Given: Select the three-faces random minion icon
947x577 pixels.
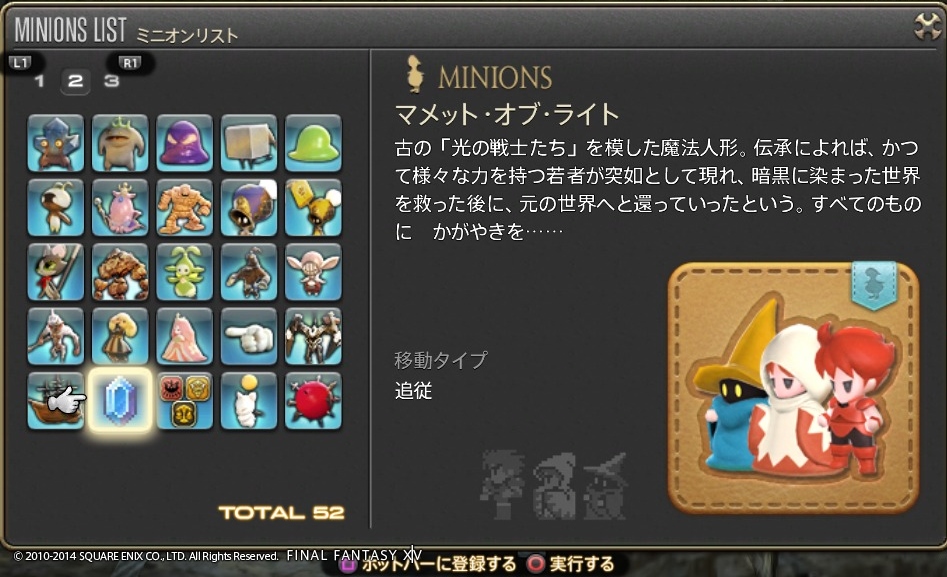Looking at the screenshot, I should [184, 401].
